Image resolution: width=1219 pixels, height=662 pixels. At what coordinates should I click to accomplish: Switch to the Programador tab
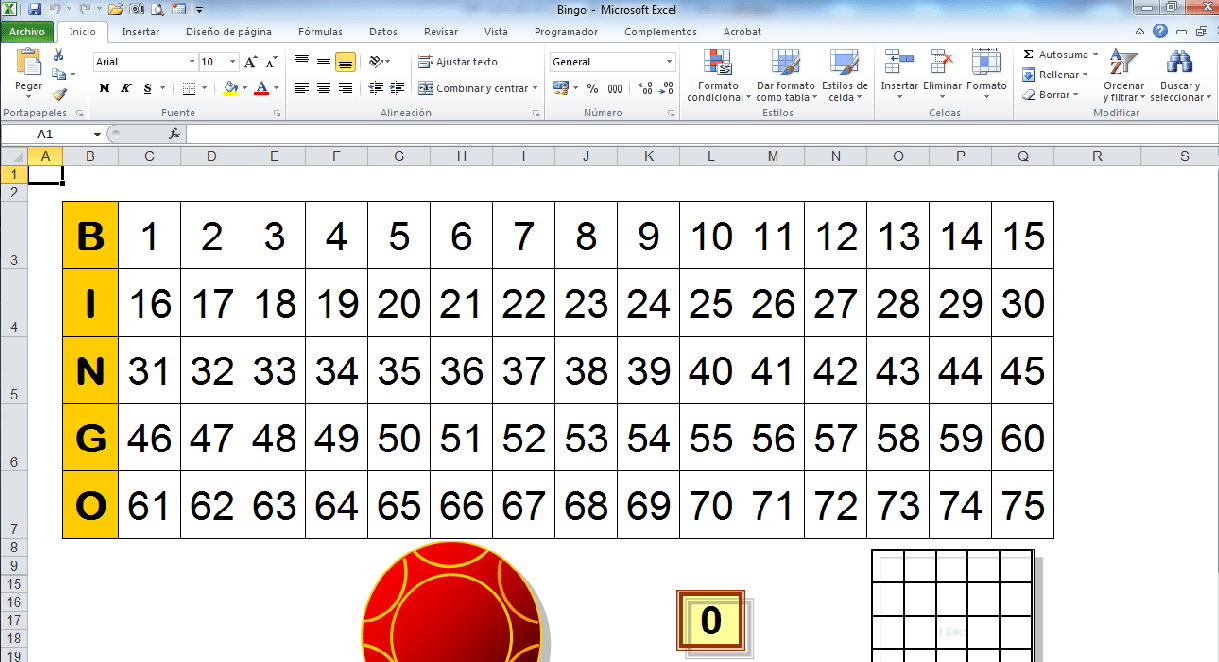click(566, 31)
